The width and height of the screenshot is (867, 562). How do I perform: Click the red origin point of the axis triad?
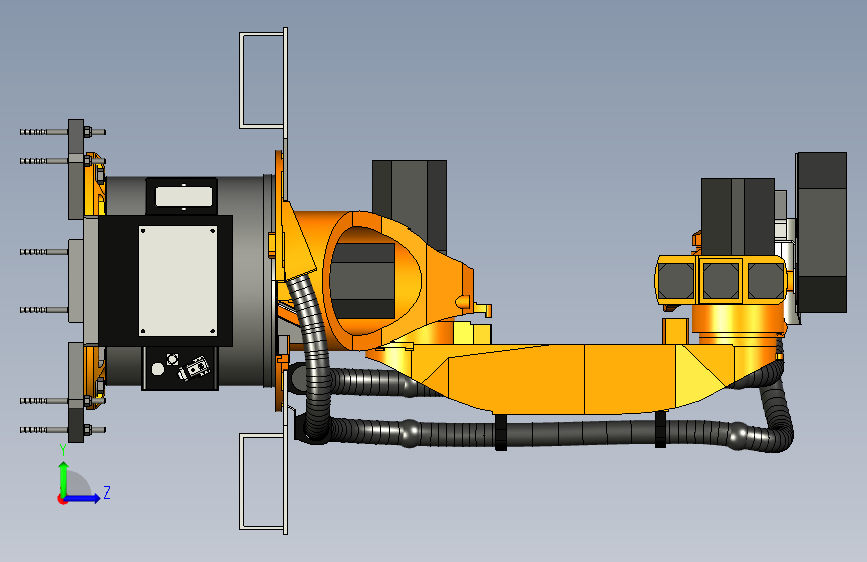tap(61, 499)
